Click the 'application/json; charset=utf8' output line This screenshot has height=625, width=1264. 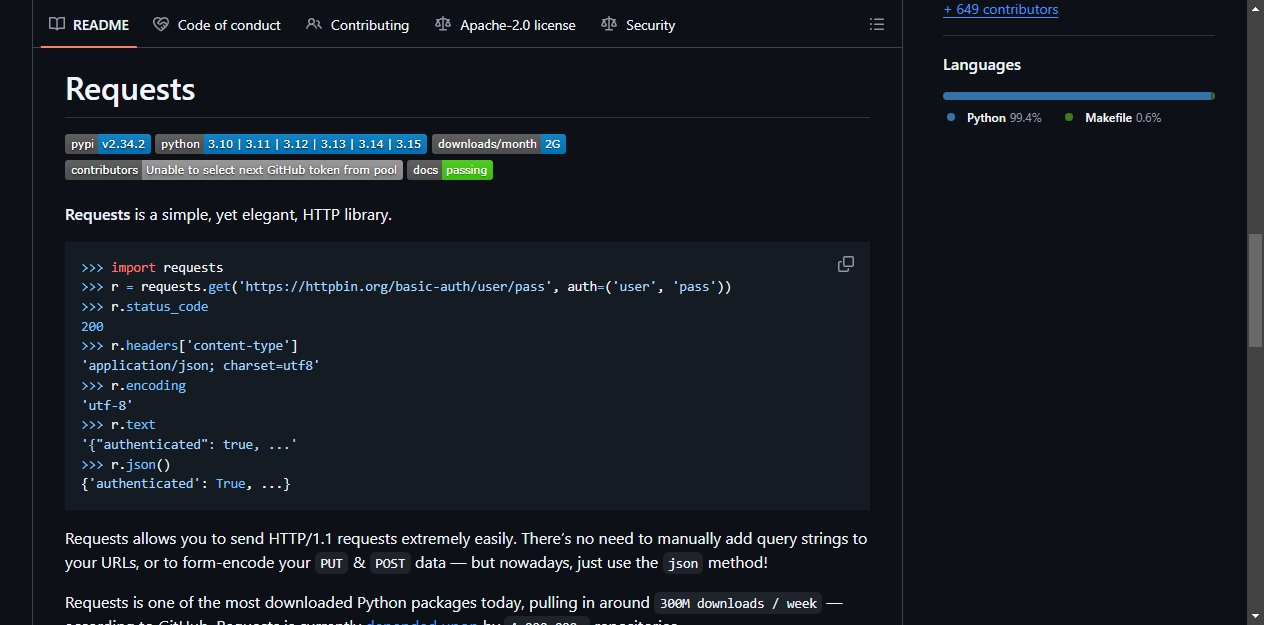(200, 365)
